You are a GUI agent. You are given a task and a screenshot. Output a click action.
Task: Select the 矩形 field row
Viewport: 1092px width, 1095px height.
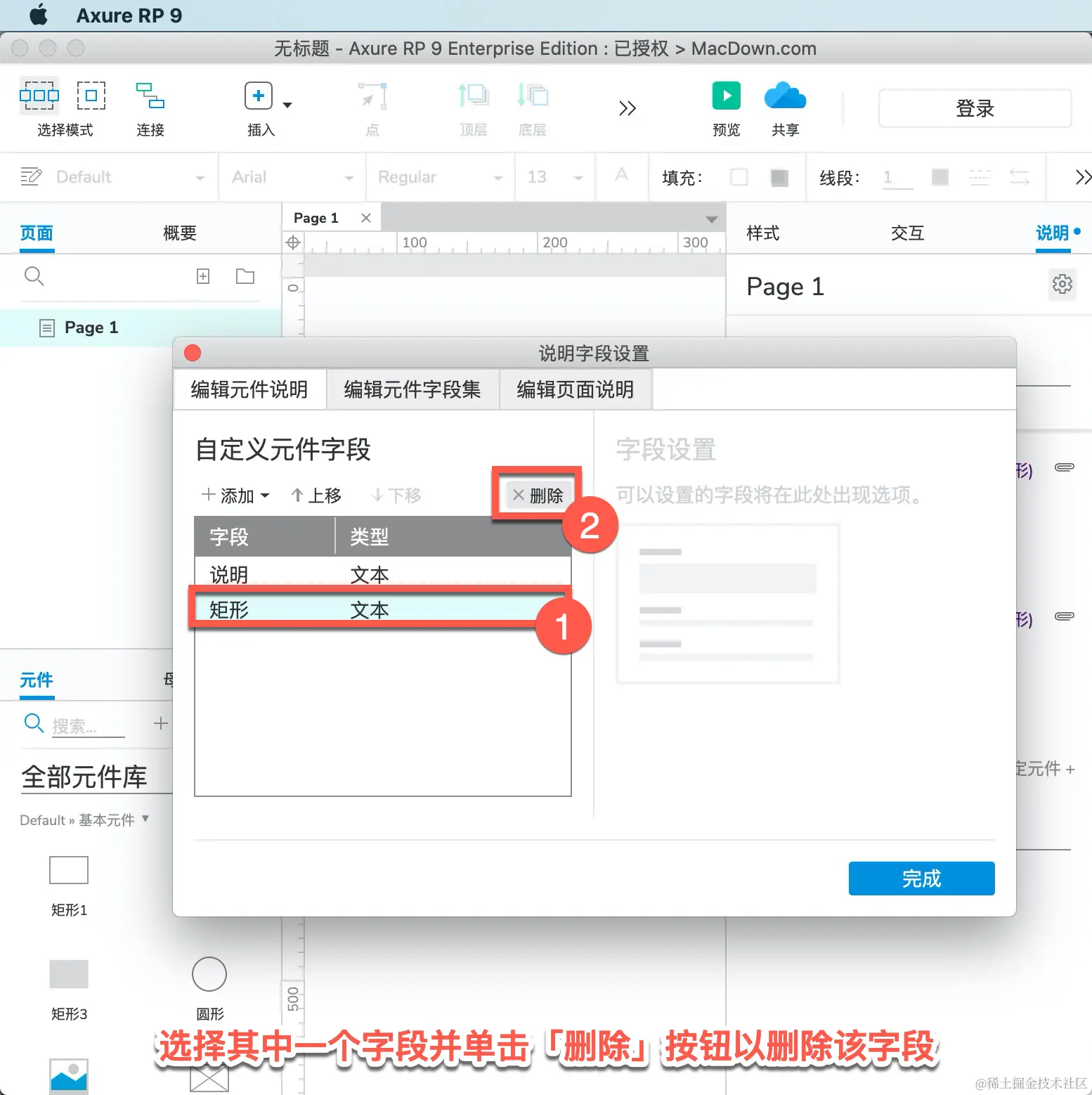(382, 609)
